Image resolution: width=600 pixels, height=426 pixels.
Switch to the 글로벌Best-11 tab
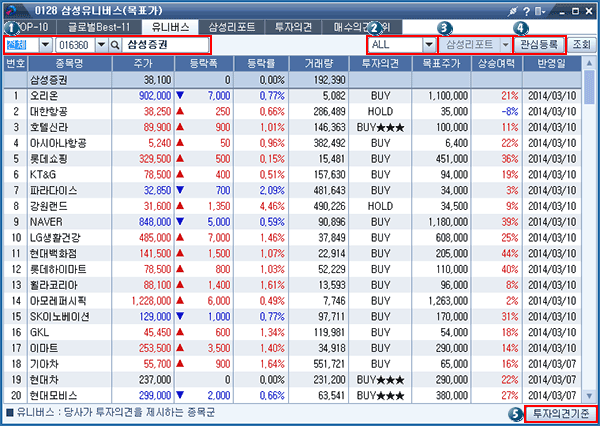[99, 27]
